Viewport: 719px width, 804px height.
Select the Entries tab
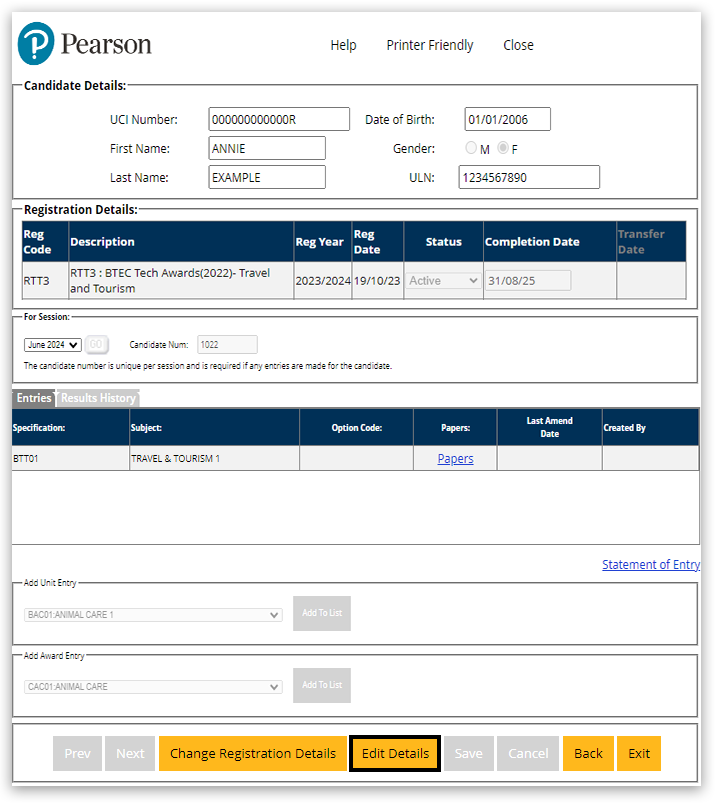point(34,398)
